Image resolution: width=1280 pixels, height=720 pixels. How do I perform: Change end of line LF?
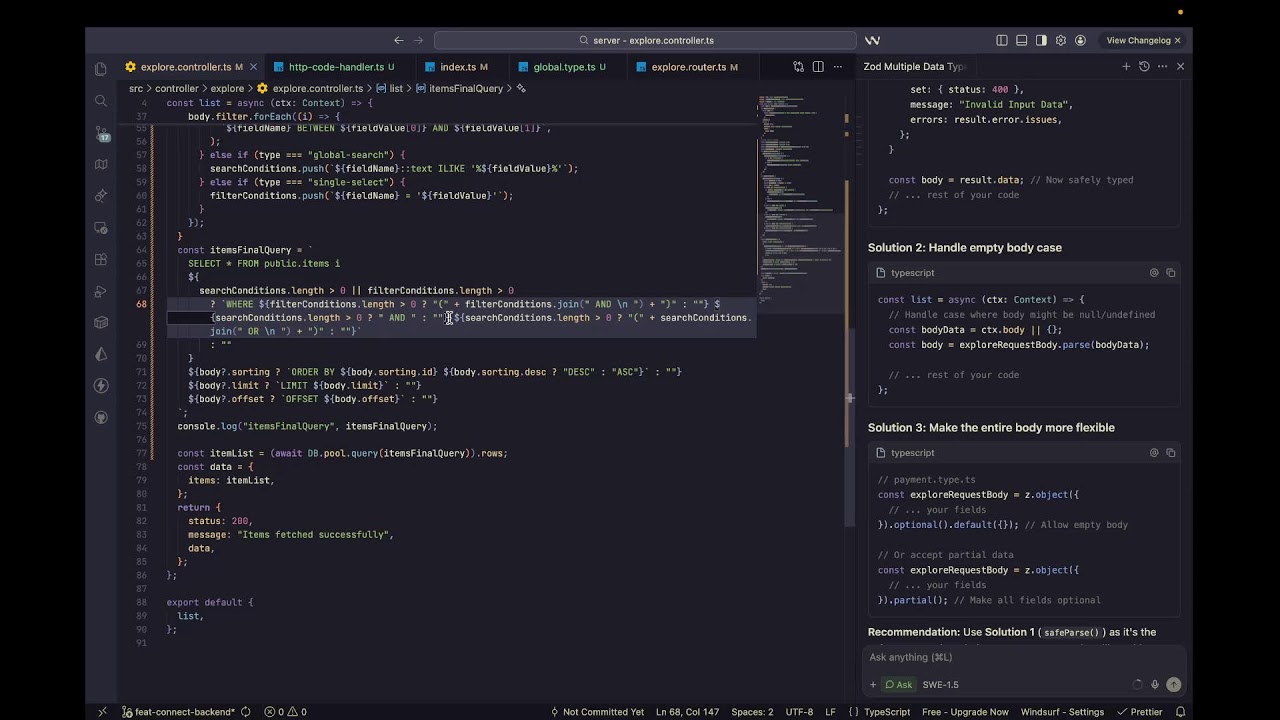tap(830, 712)
